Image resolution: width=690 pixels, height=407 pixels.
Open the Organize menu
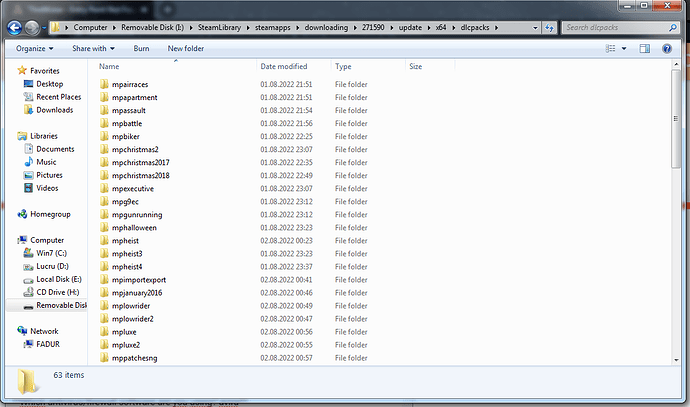(x=35, y=48)
